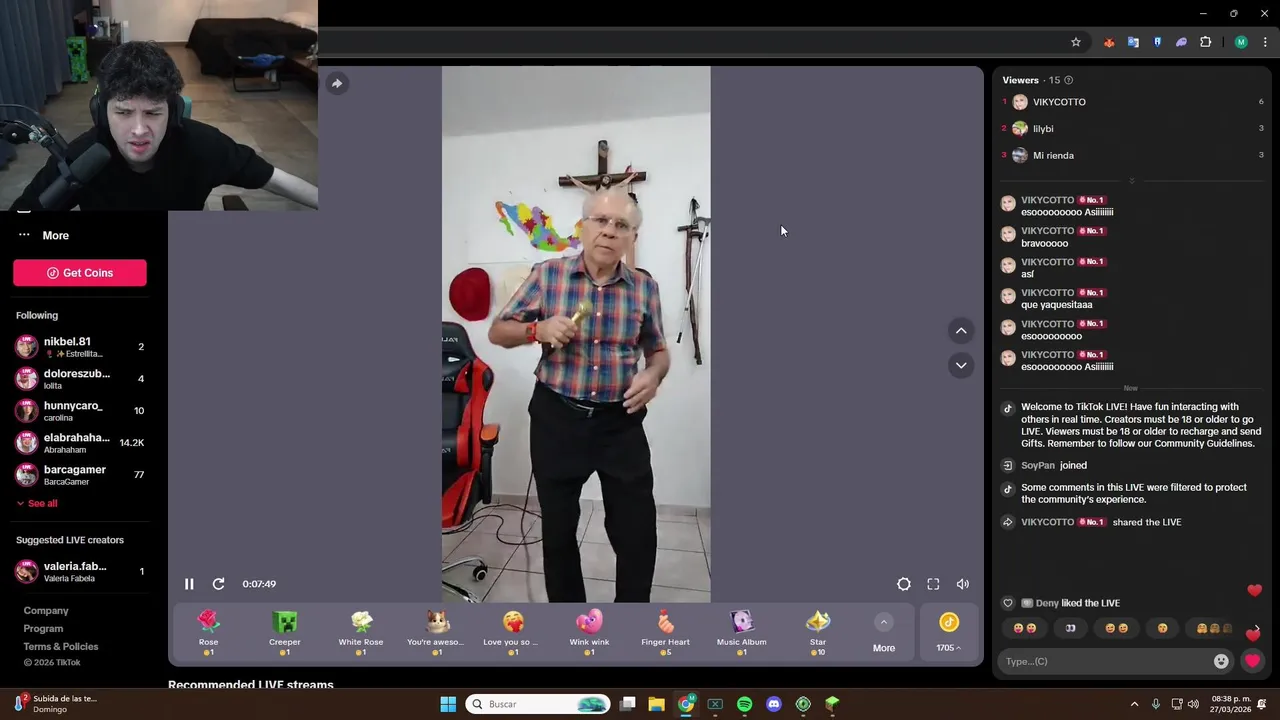Open the Google Translate extension
The height and width of the screenshot is (720, 1280).
tap(1133, 42)
